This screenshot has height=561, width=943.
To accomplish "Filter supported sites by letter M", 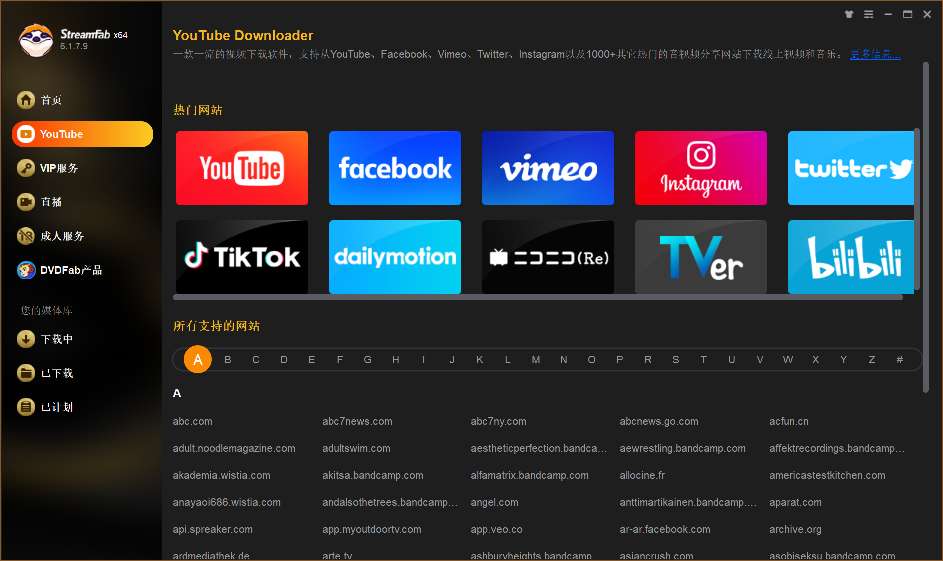I will coord(536,360).
